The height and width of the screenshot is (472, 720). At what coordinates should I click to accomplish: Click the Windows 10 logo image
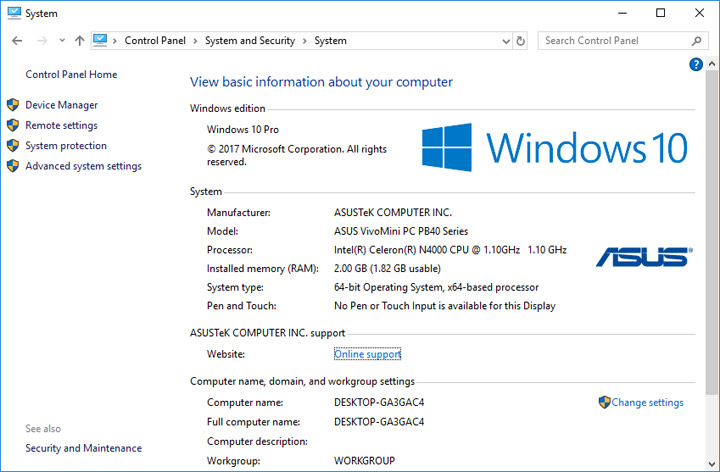click(554, 147)
